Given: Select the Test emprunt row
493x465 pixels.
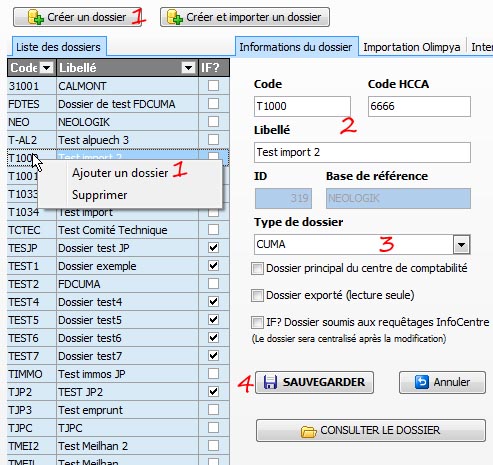Looking at the screenshot, I should (x=118, y=410).
